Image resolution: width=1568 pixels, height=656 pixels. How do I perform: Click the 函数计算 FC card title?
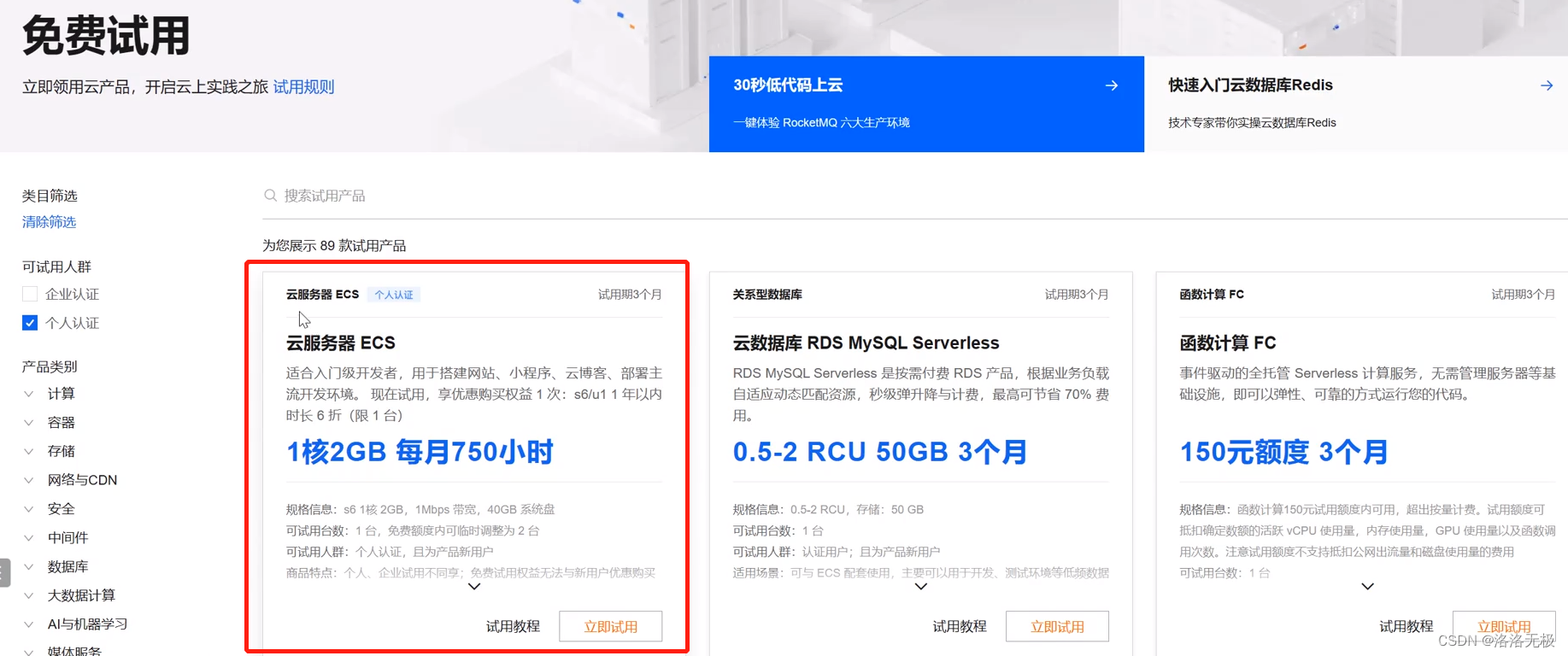coord(1228,343)
